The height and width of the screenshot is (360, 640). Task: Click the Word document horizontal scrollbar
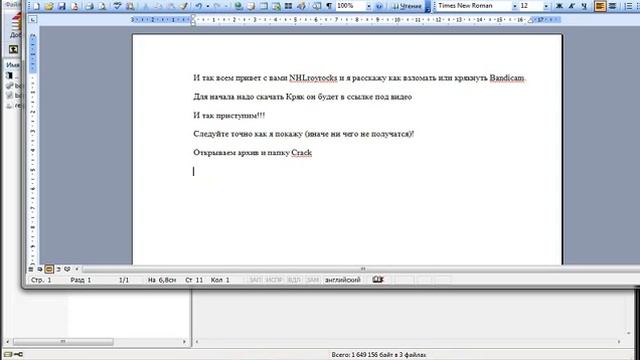click(x=362, y=269)
